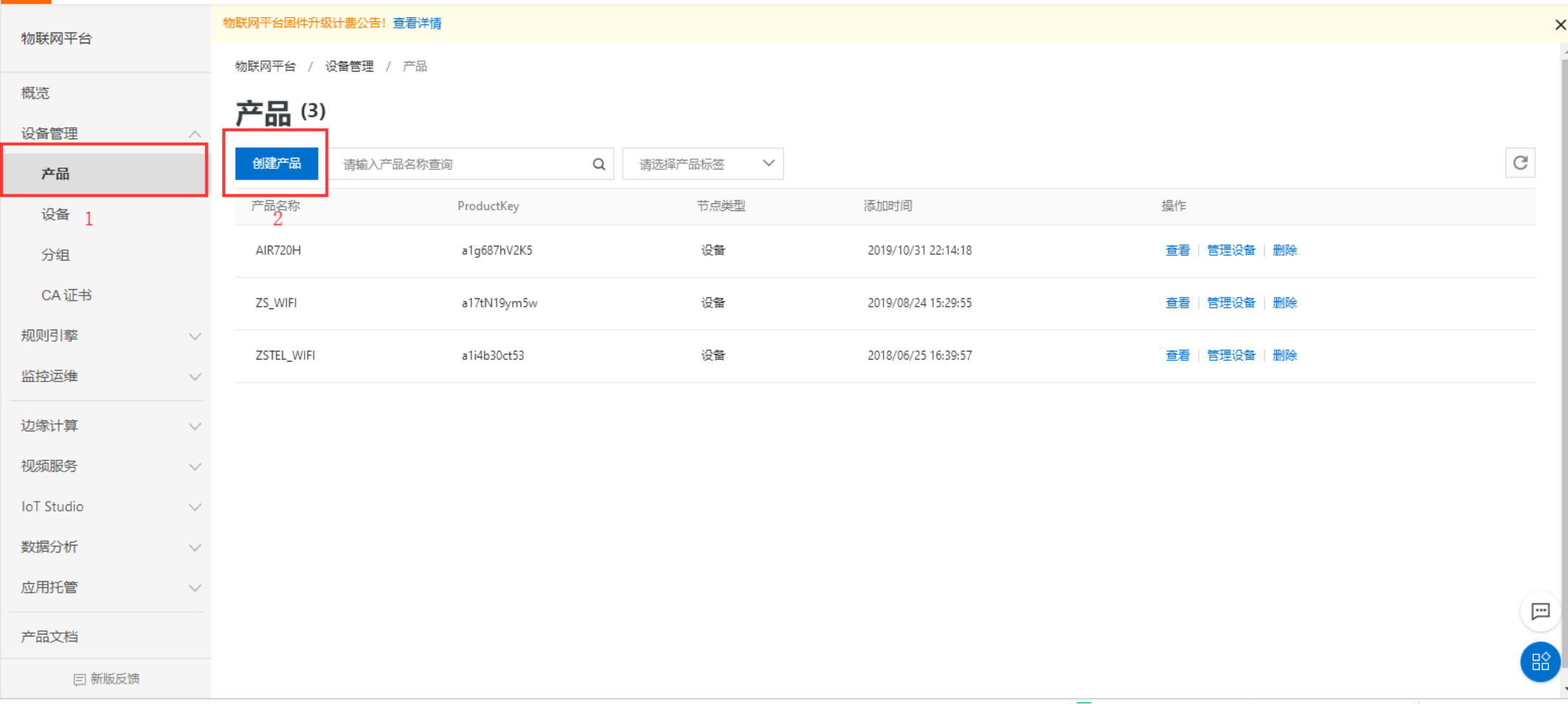Delete the ZS_WIFI product
1568x704 pixels.
(x=1285, y=303)
